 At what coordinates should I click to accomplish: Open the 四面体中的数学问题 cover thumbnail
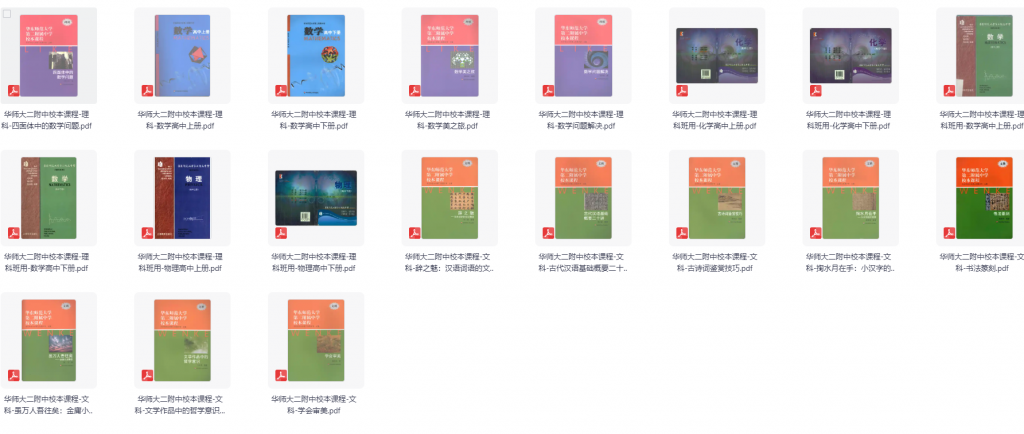coord(49,55)
